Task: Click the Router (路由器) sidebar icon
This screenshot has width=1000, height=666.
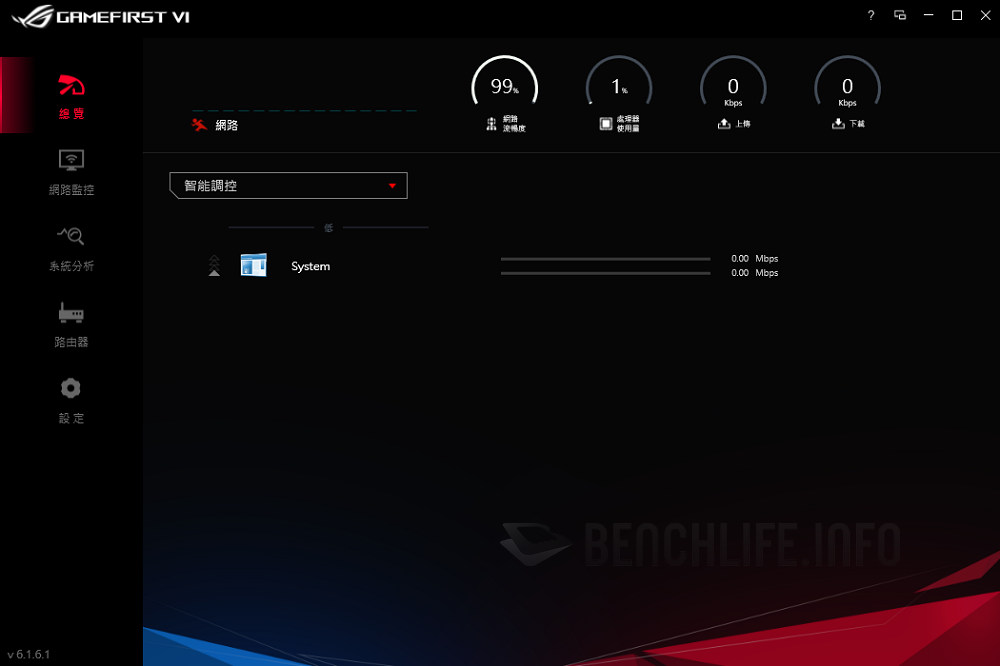Action: coord(70,320)
